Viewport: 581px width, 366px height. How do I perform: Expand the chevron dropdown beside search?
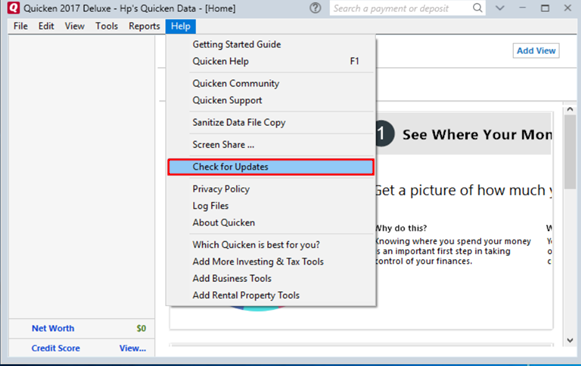(500, 8)
